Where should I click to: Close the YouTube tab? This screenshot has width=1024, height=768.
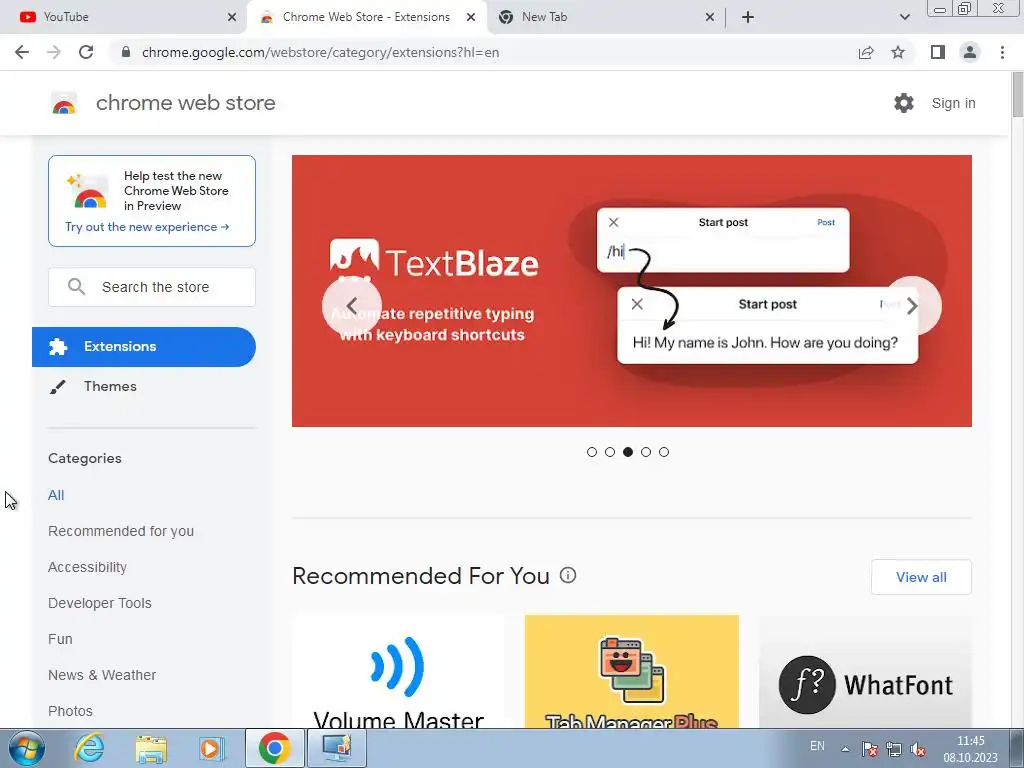pyautogui.click(x=232, y=17)
